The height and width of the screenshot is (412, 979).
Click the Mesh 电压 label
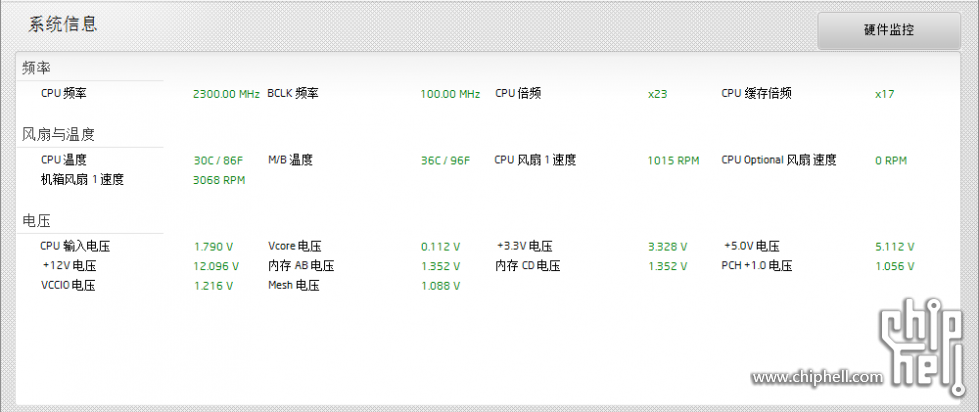293,285
